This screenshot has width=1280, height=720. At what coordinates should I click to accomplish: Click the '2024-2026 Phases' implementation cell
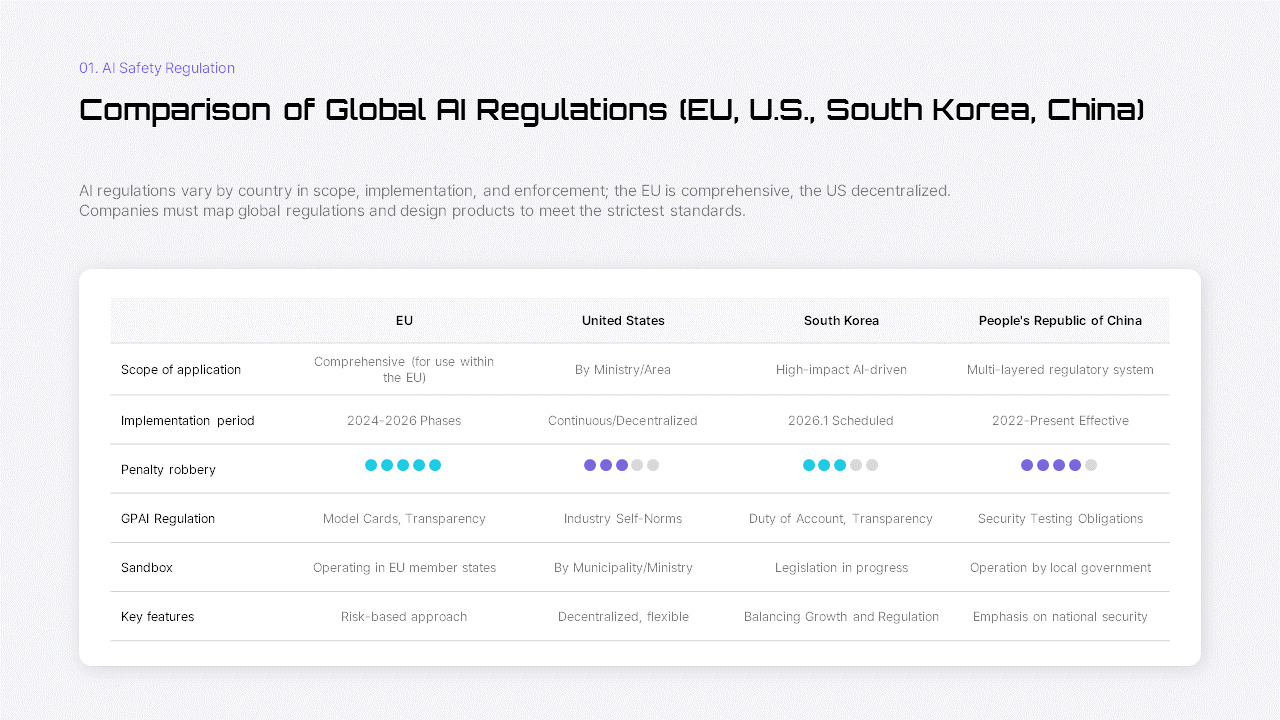(404, 420)
